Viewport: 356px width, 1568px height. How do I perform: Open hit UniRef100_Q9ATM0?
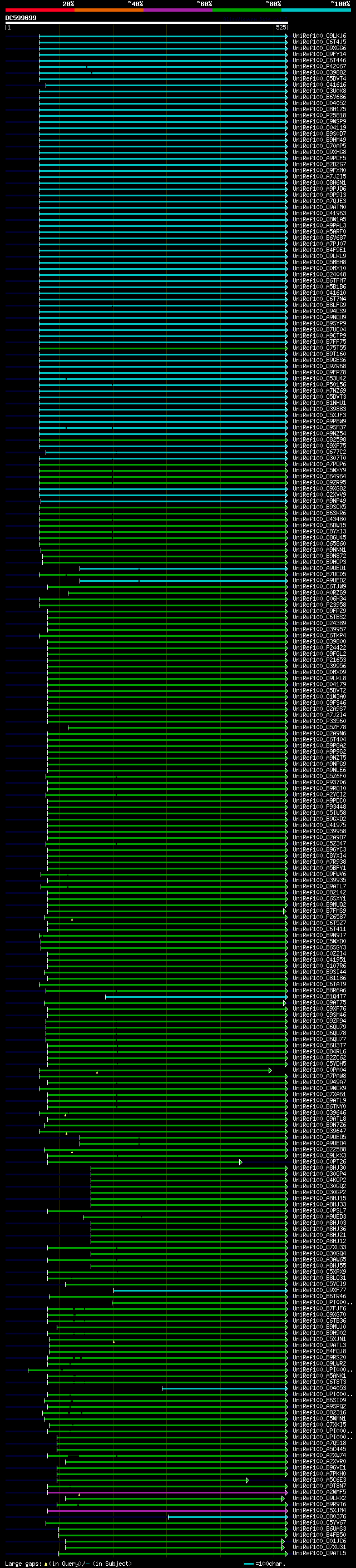click(x=319, y=207)
